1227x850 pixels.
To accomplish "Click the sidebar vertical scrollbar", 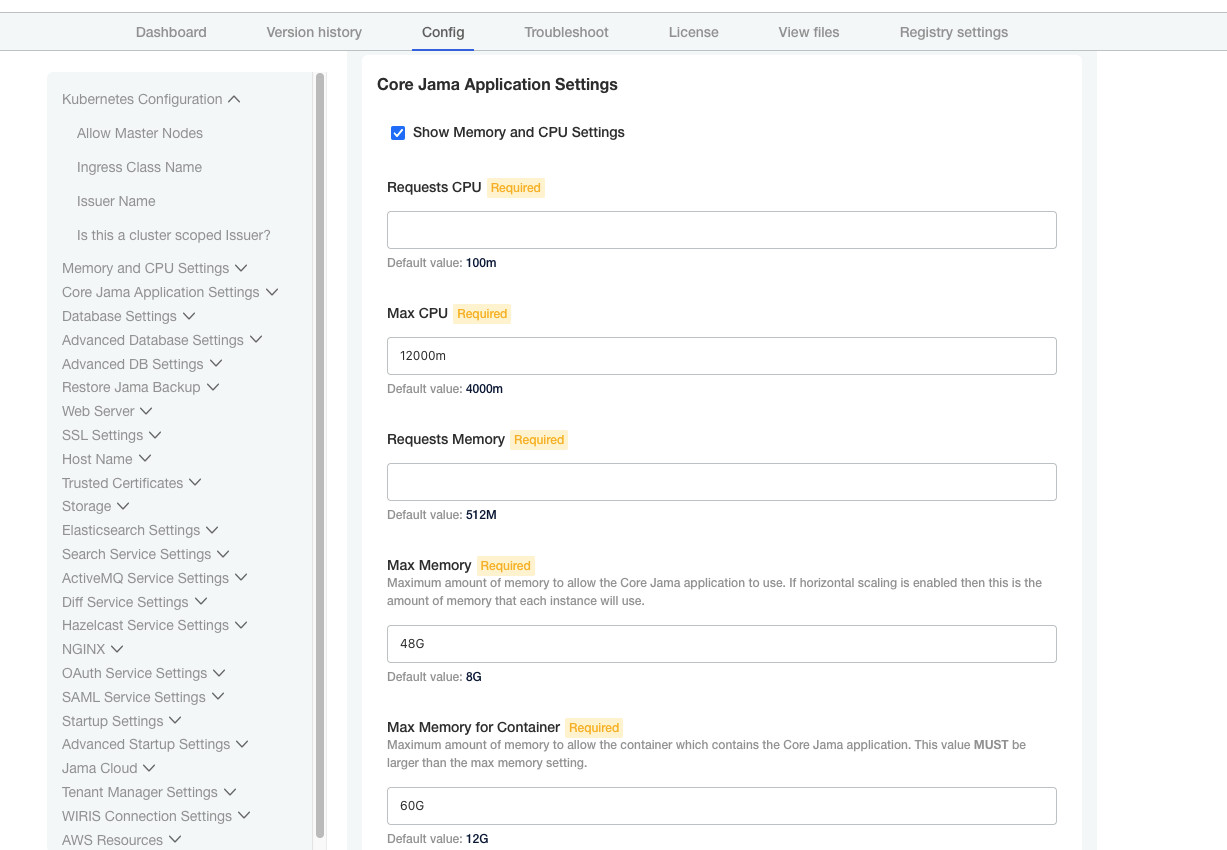I will point(320,455).
